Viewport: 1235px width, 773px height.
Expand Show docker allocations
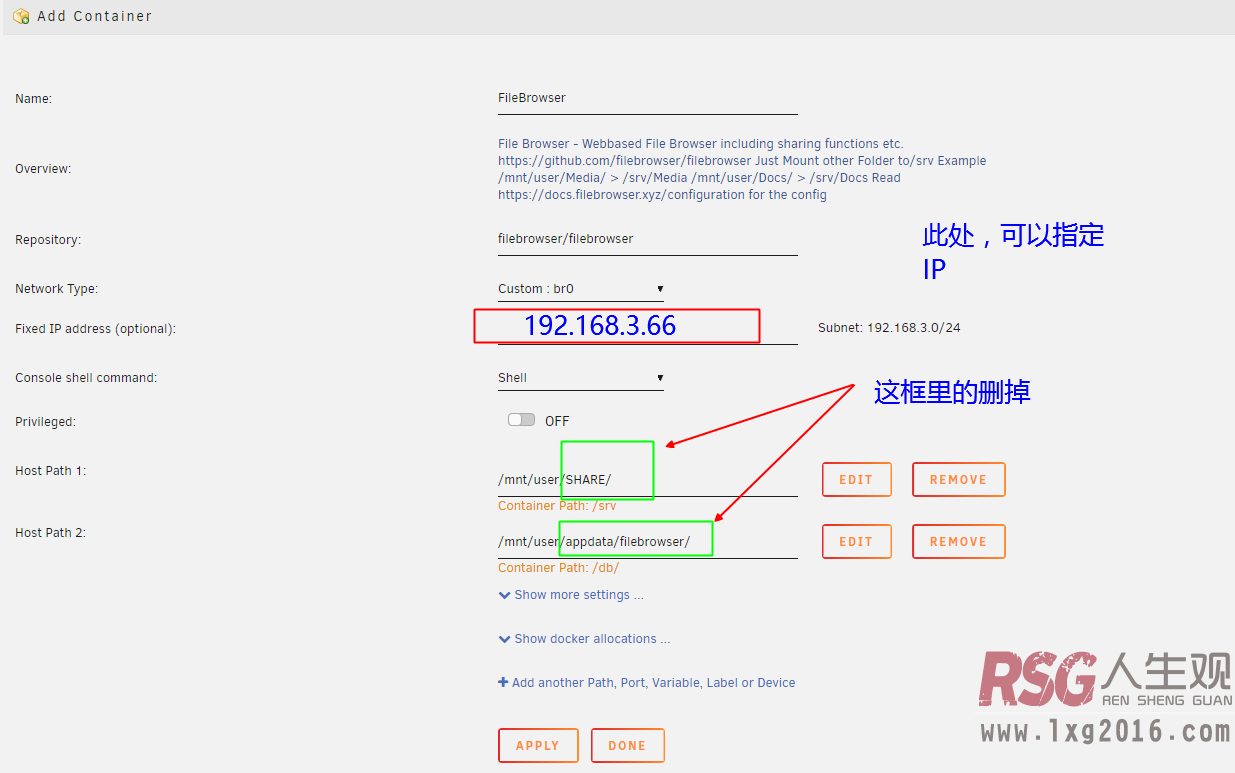click(x=584, y=639)
